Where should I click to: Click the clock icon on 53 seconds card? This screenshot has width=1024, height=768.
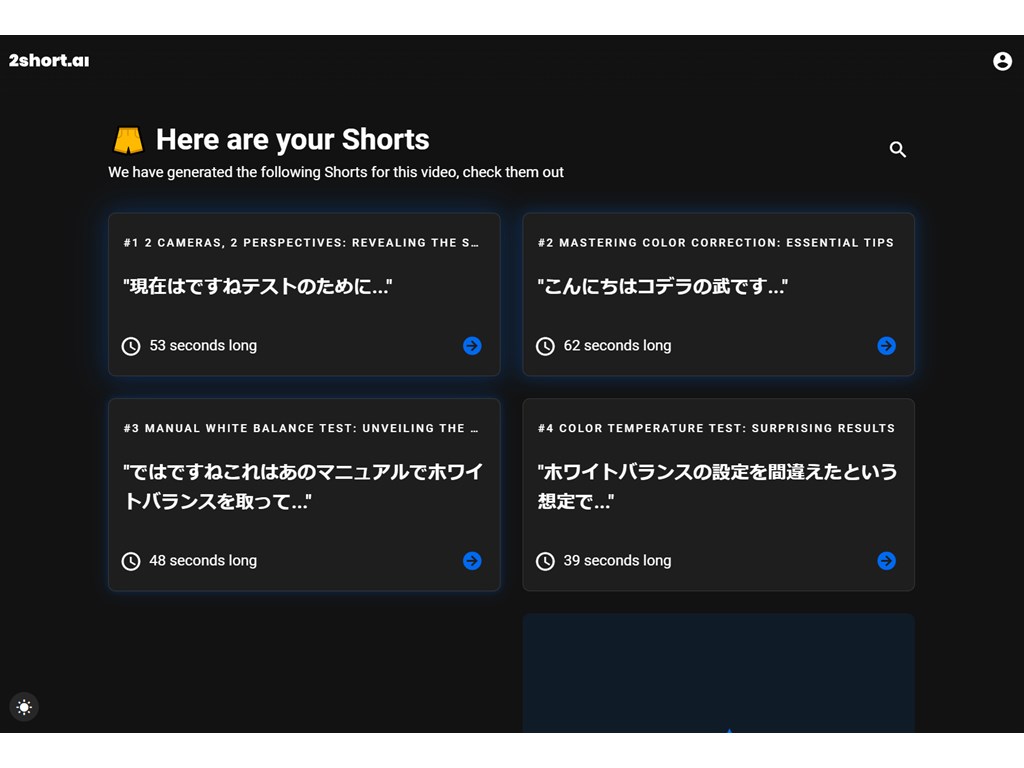[x=131, y=346]
